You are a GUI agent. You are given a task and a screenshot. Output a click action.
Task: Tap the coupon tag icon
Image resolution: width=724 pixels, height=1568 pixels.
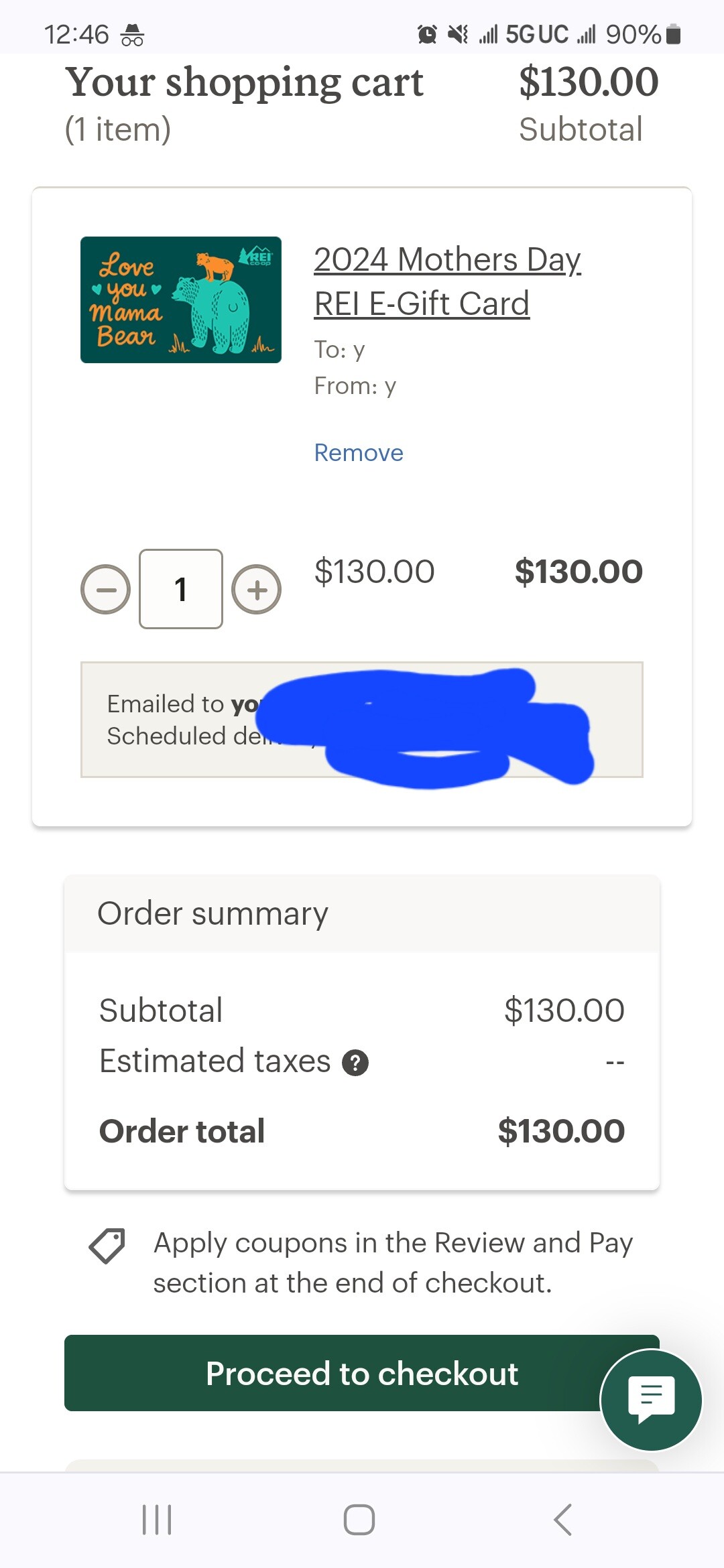107,1246
